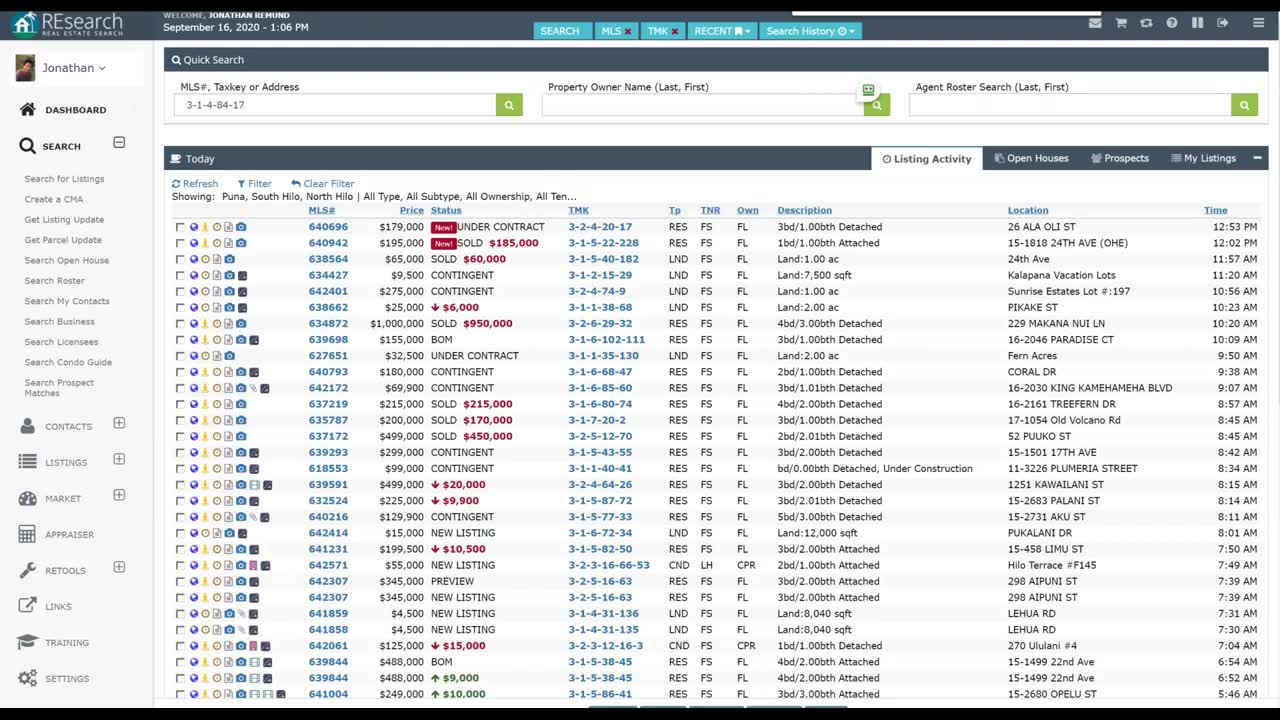
Task: Click Clear Filter link
Action: click(323, 184)
